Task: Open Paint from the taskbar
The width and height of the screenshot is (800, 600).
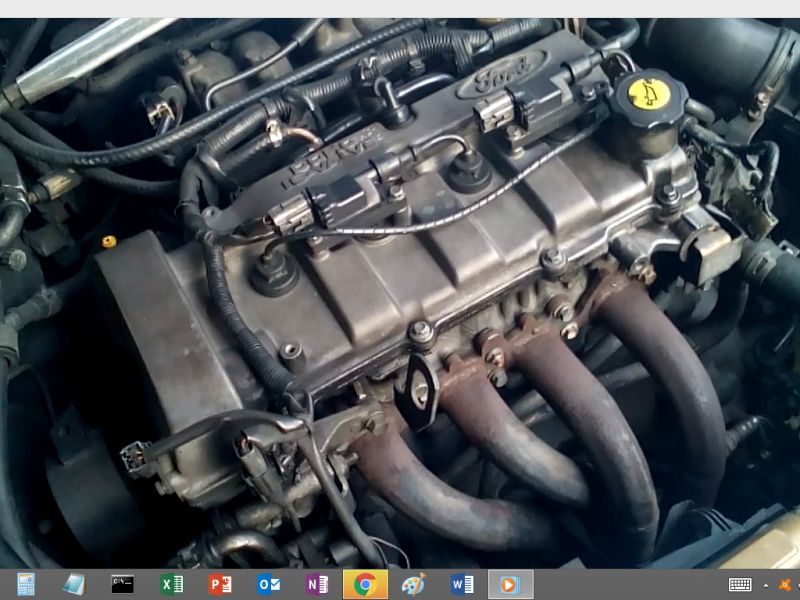Action: tap(413, 584)
